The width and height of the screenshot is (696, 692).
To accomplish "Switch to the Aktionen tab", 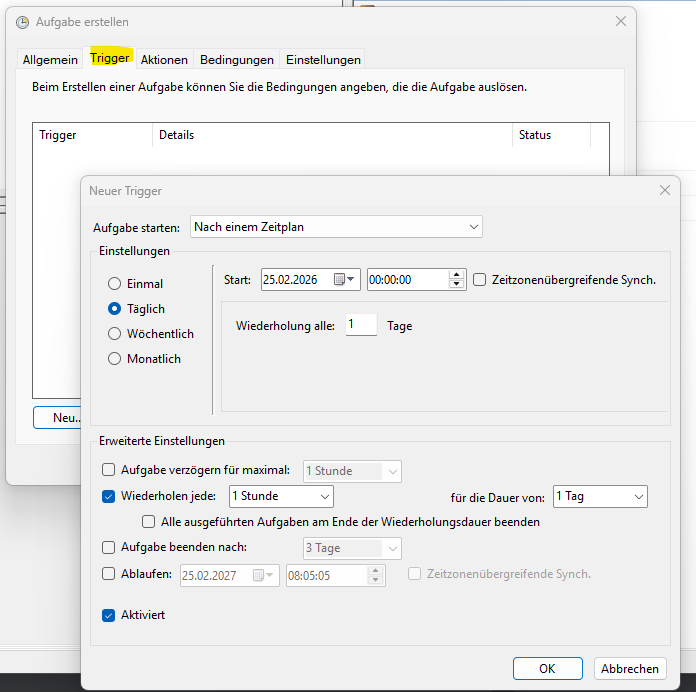I will [x=164, y=59].
